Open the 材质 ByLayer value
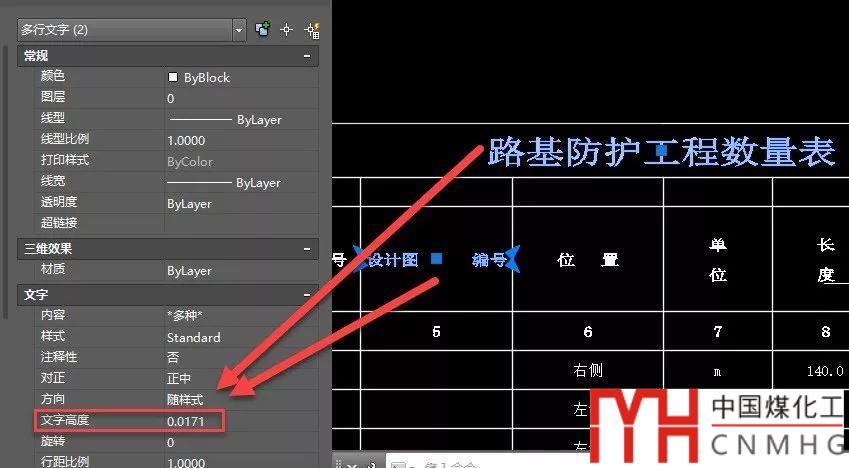This screenshot has width=849, height=468. click(241, 270)
